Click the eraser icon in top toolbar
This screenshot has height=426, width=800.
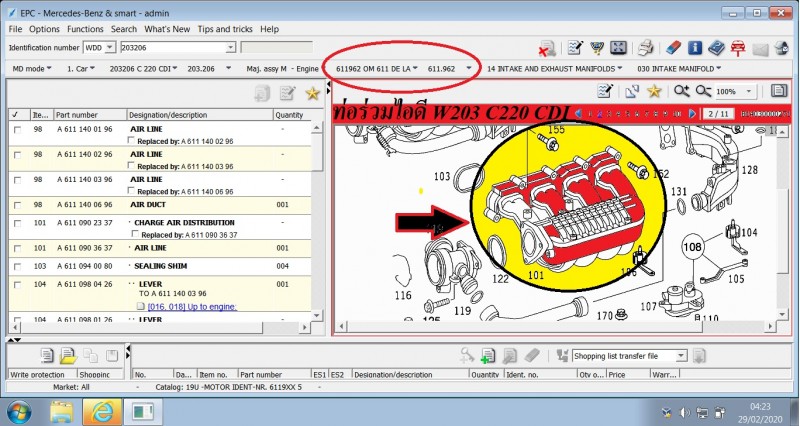673,48
